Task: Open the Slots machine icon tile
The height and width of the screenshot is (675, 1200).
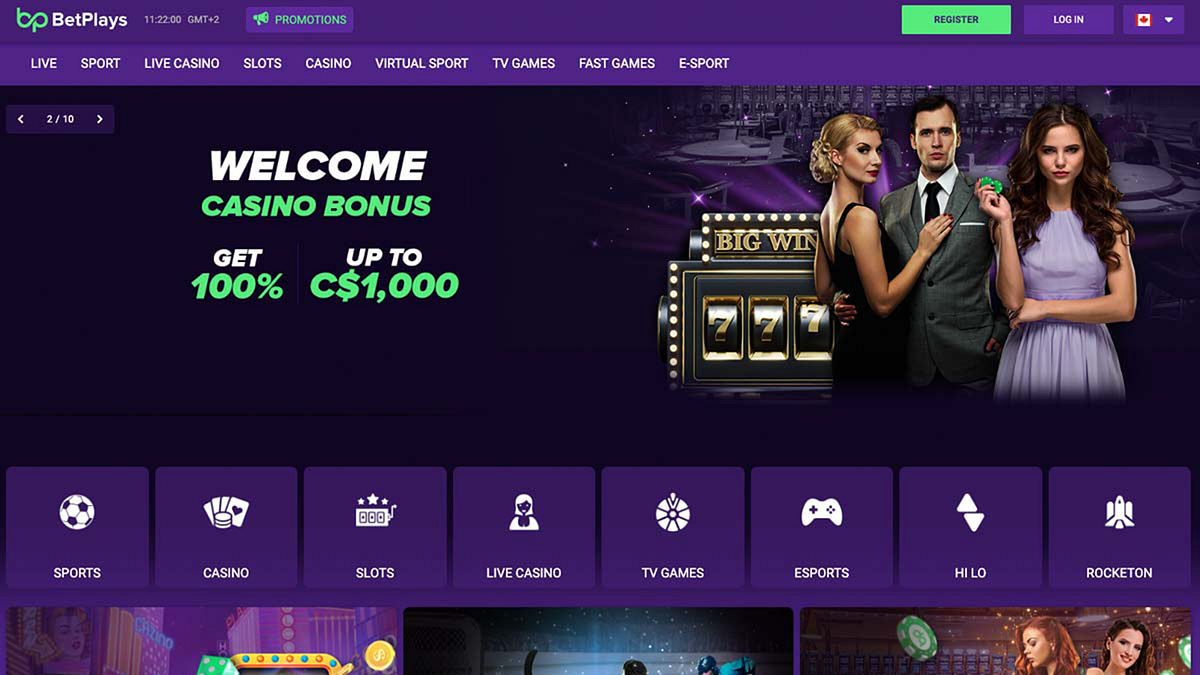Action: 375,526
